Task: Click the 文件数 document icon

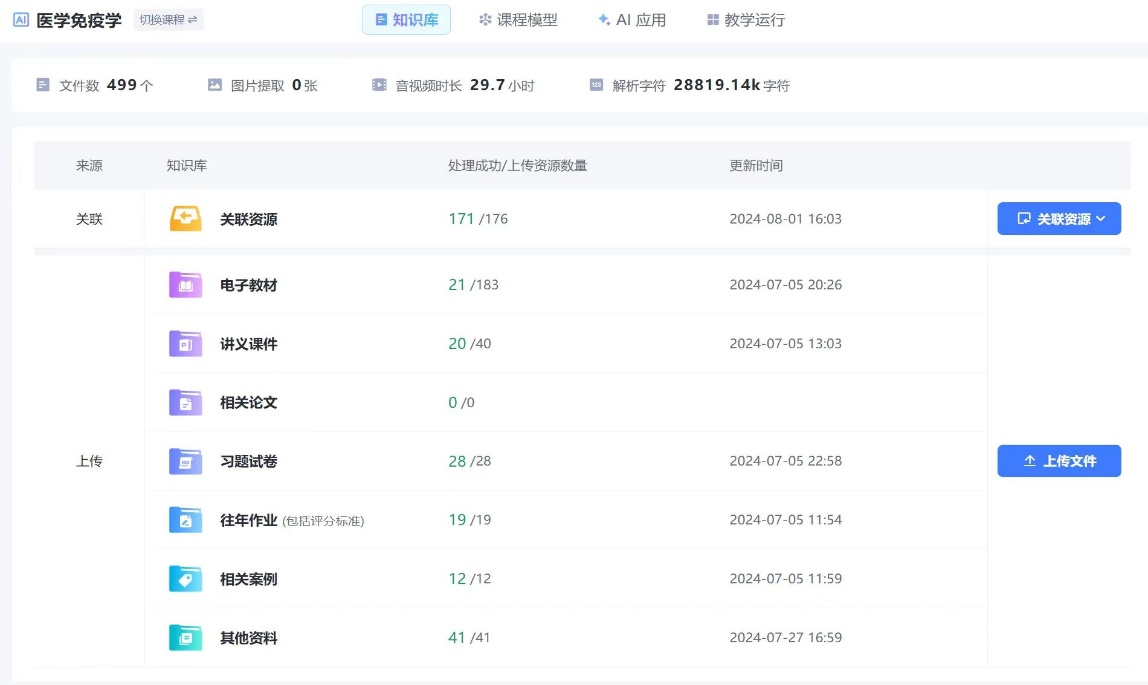Action: point(42,85)
